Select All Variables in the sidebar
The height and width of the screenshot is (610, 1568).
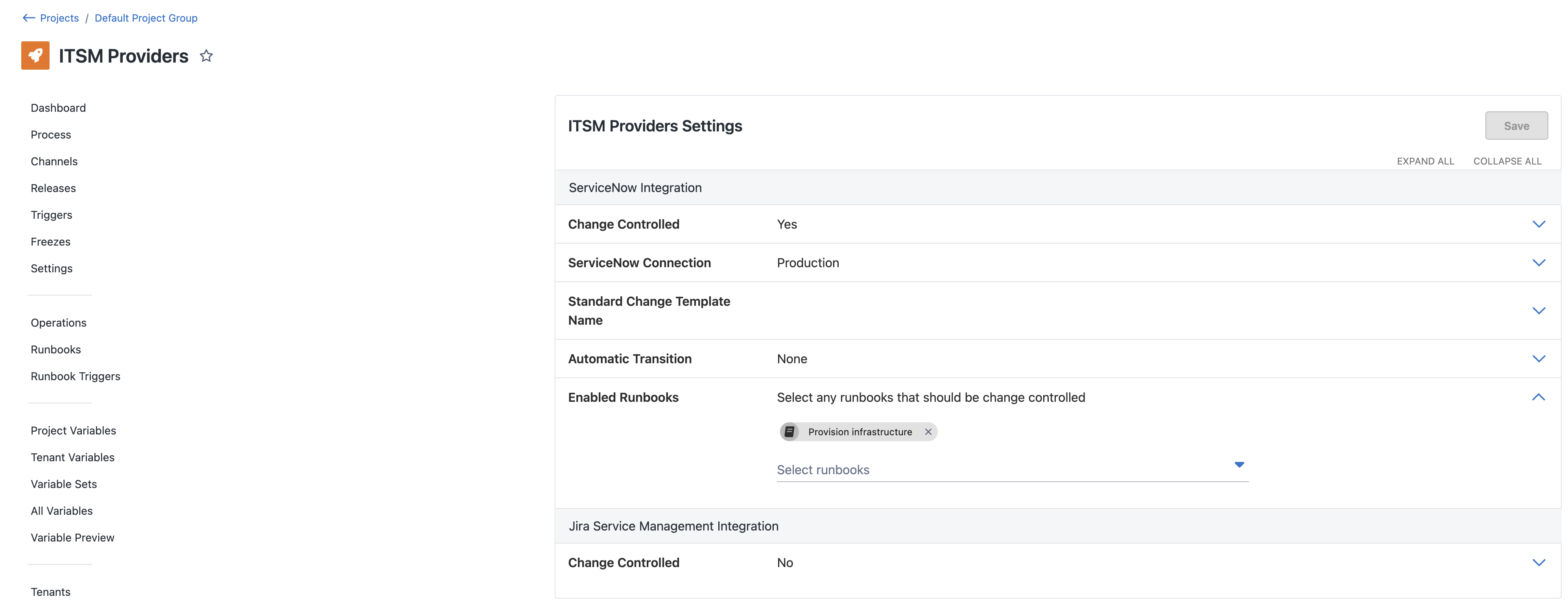click(61, 511)
